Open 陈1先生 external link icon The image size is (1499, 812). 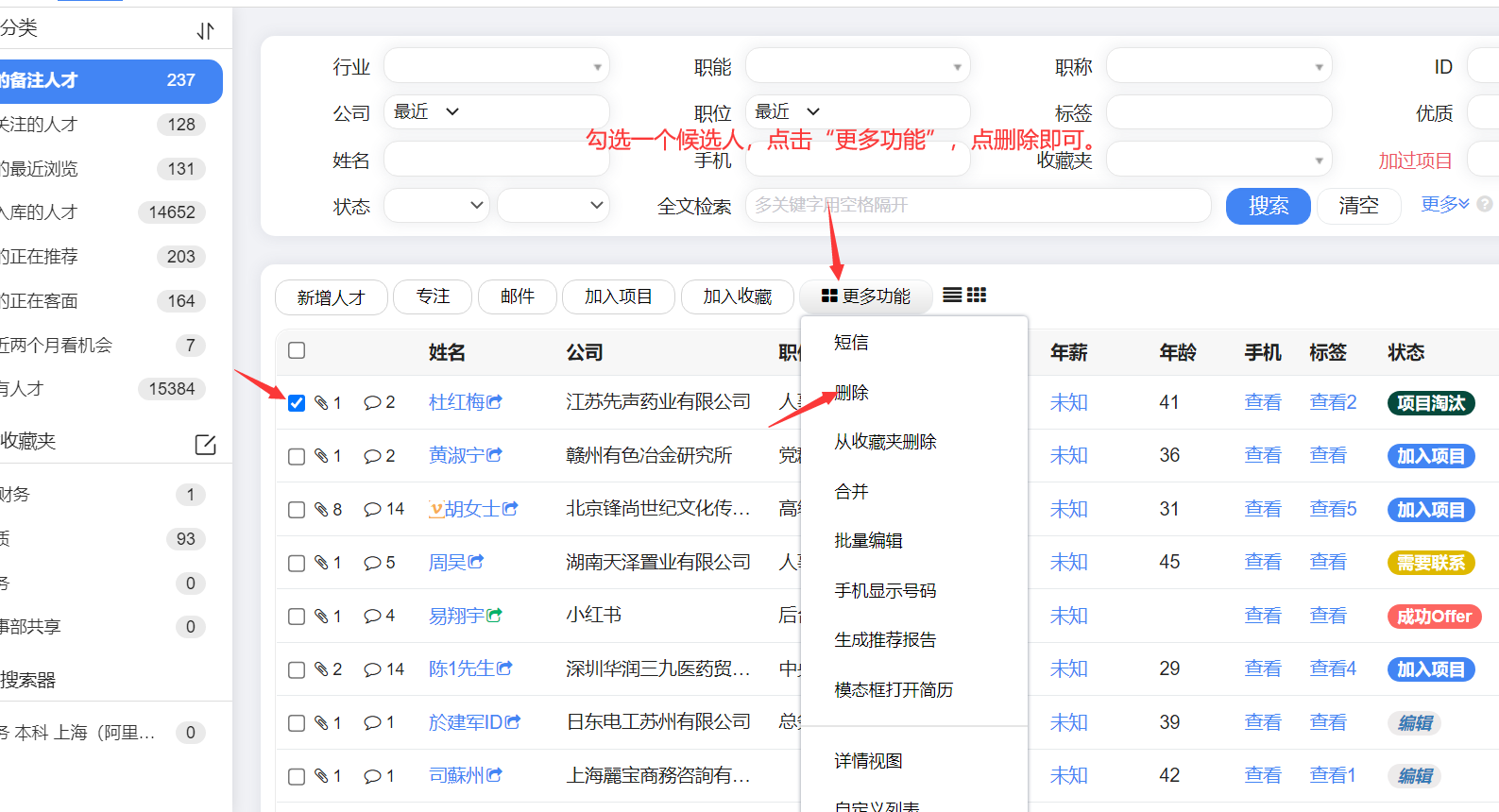[505, 668]
